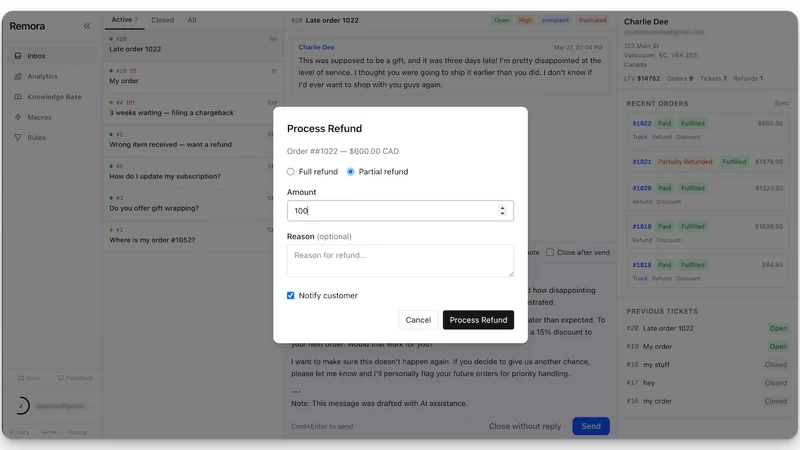Click the Process Refund button

click(478, 320)
